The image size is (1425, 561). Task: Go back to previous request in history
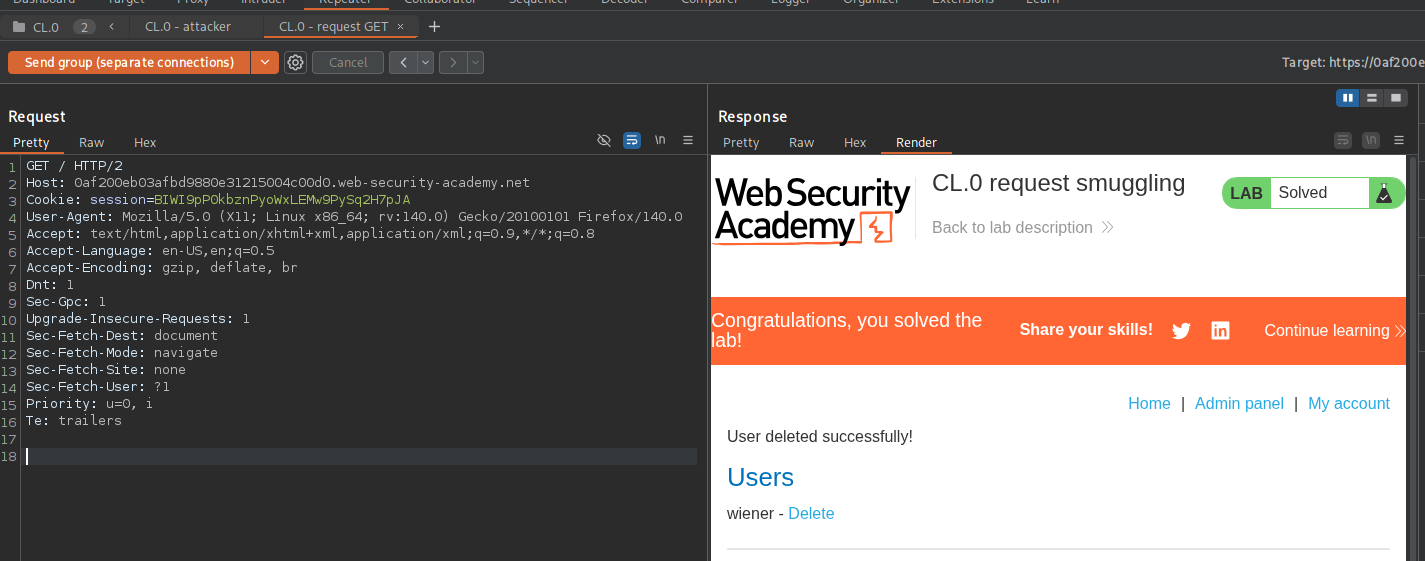(x=403, y=63)
